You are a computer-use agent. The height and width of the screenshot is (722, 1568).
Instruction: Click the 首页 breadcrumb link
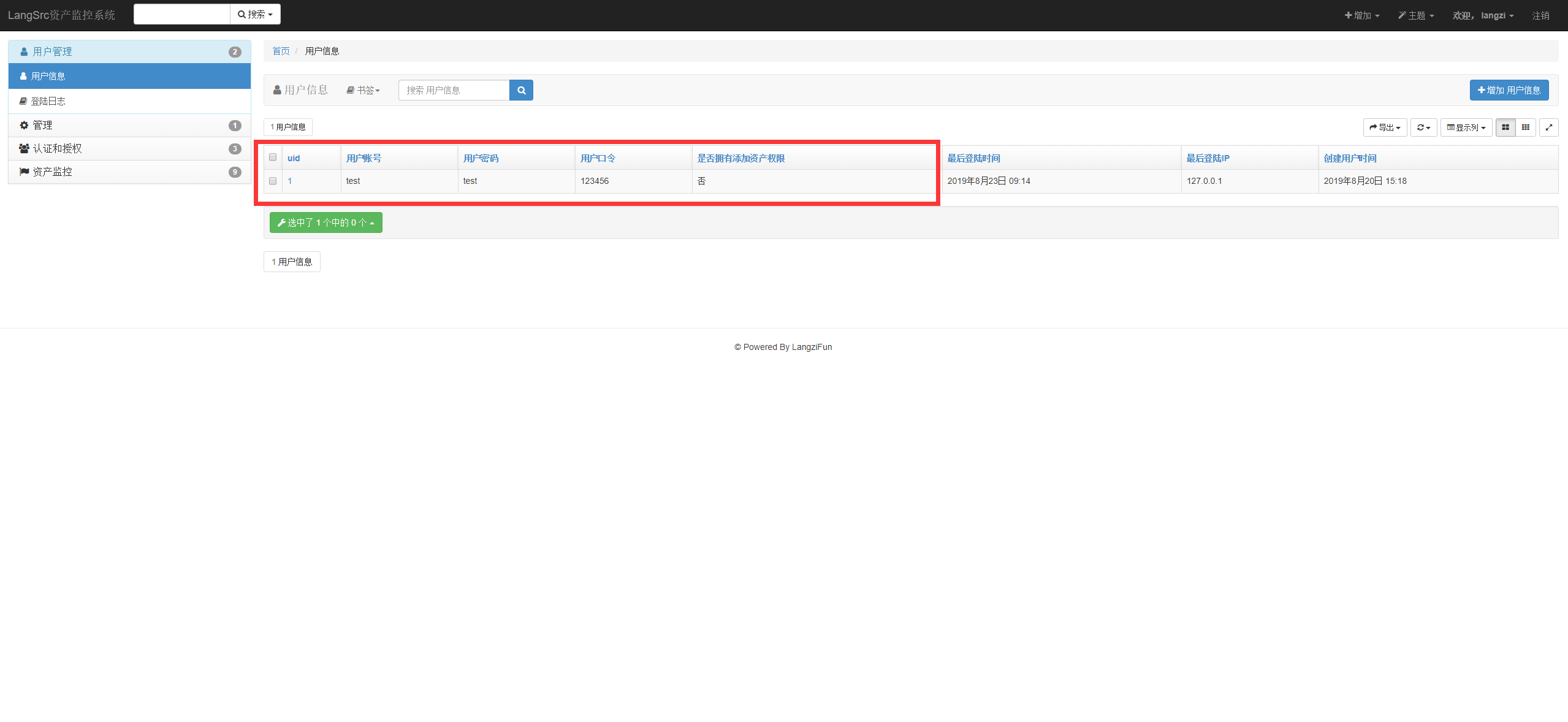tap(281, 51)
